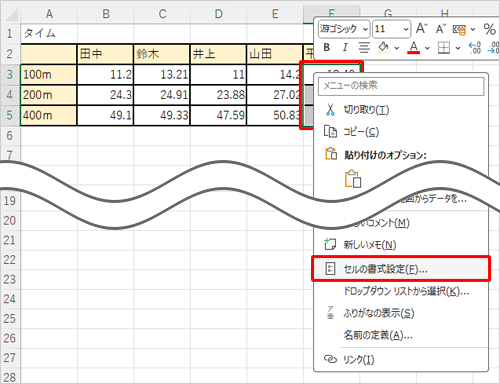Screen dimensions: 500x384
Task: Click the text alignment icon
Action: (364, 48)
